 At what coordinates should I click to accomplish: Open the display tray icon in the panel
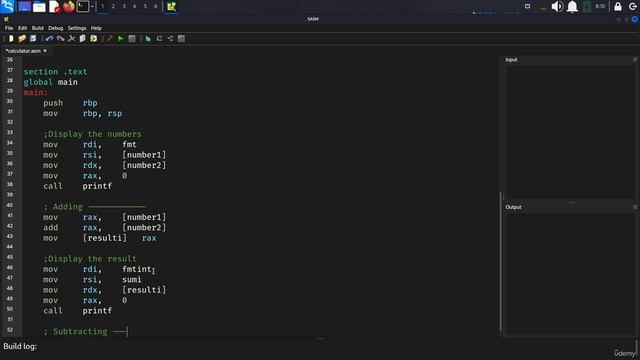(x=527, y=6)
